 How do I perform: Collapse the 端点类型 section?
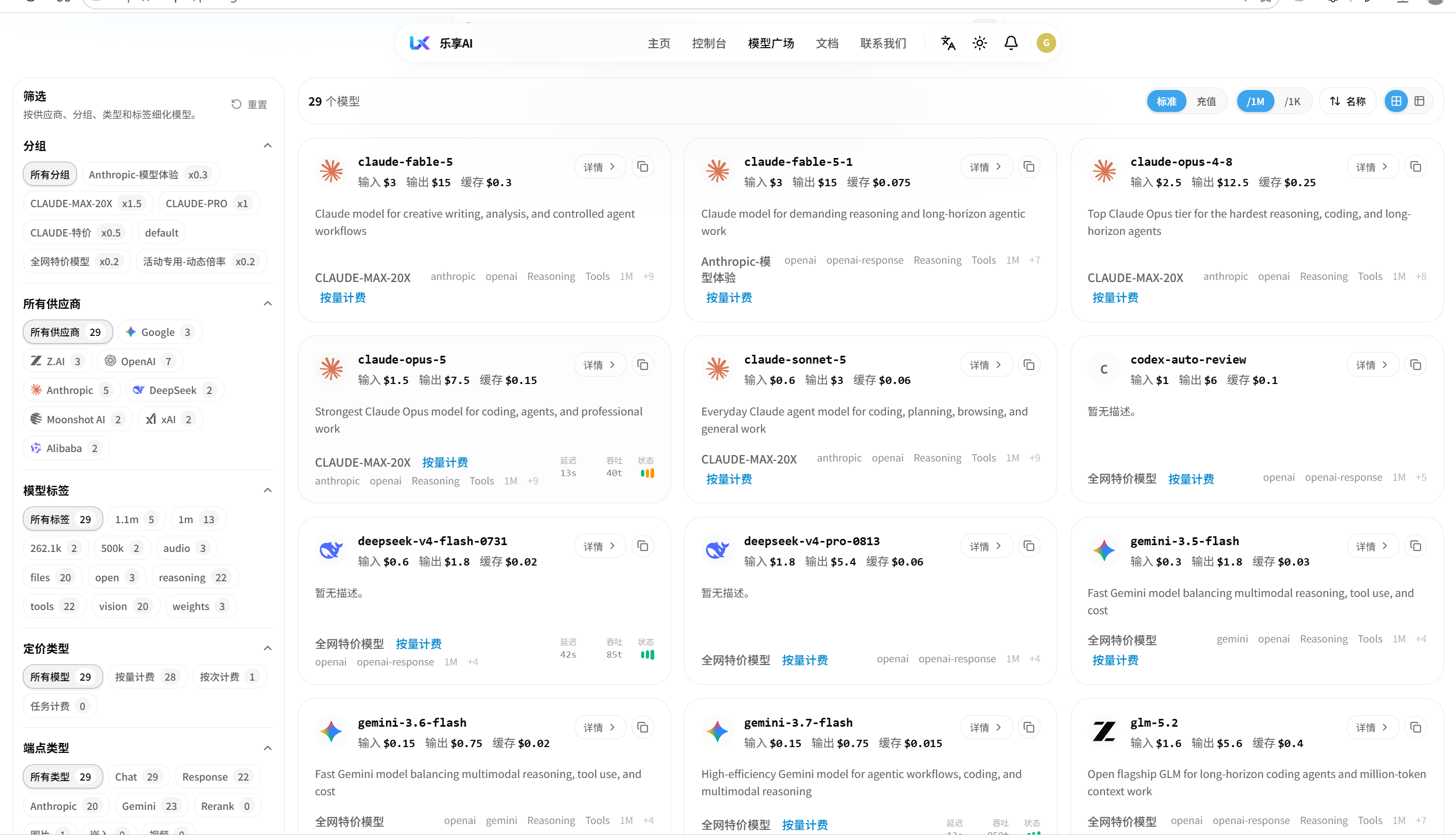point(267,748)
